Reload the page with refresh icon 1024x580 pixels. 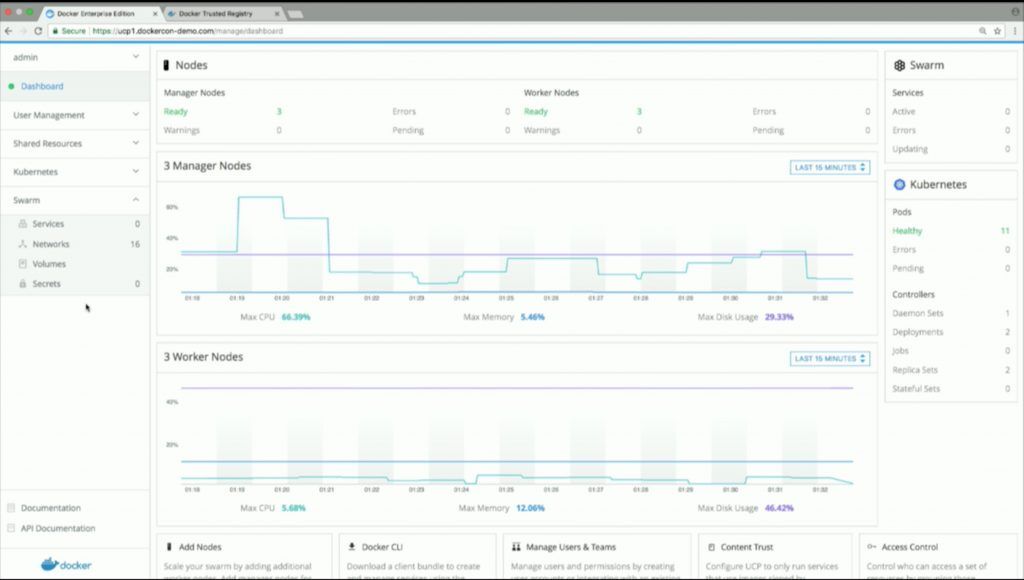[38, 31]
